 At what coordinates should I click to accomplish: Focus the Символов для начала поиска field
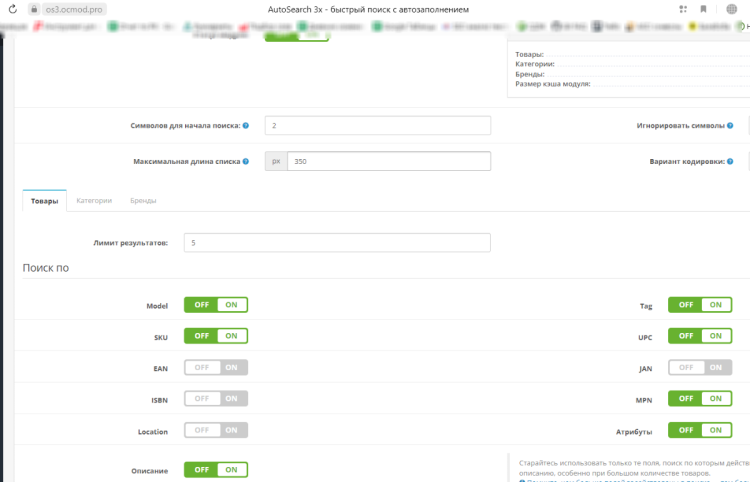[x=377, y=126]
